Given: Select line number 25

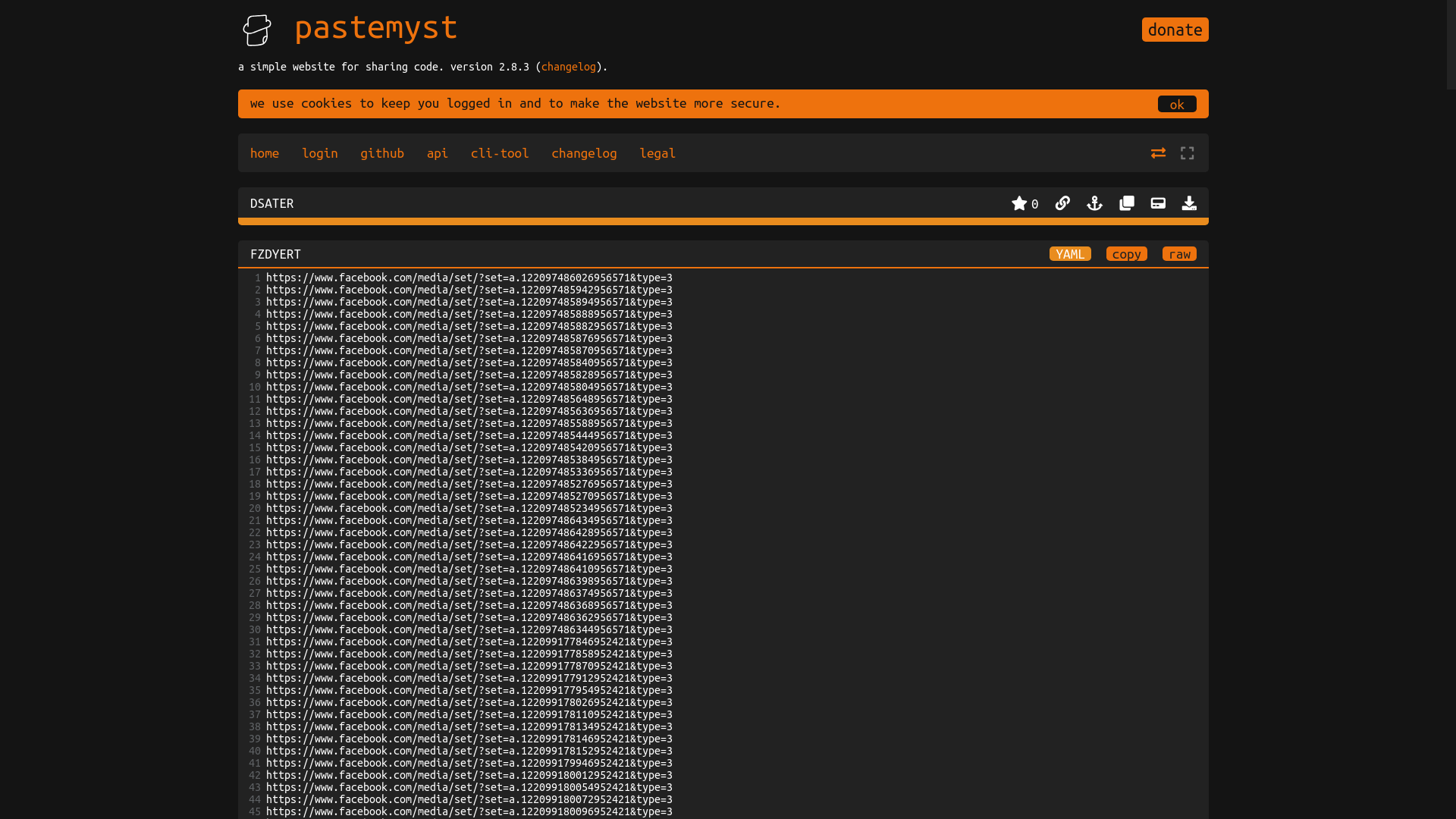Looking at the screenshot, I should click(x=255, y=569).
